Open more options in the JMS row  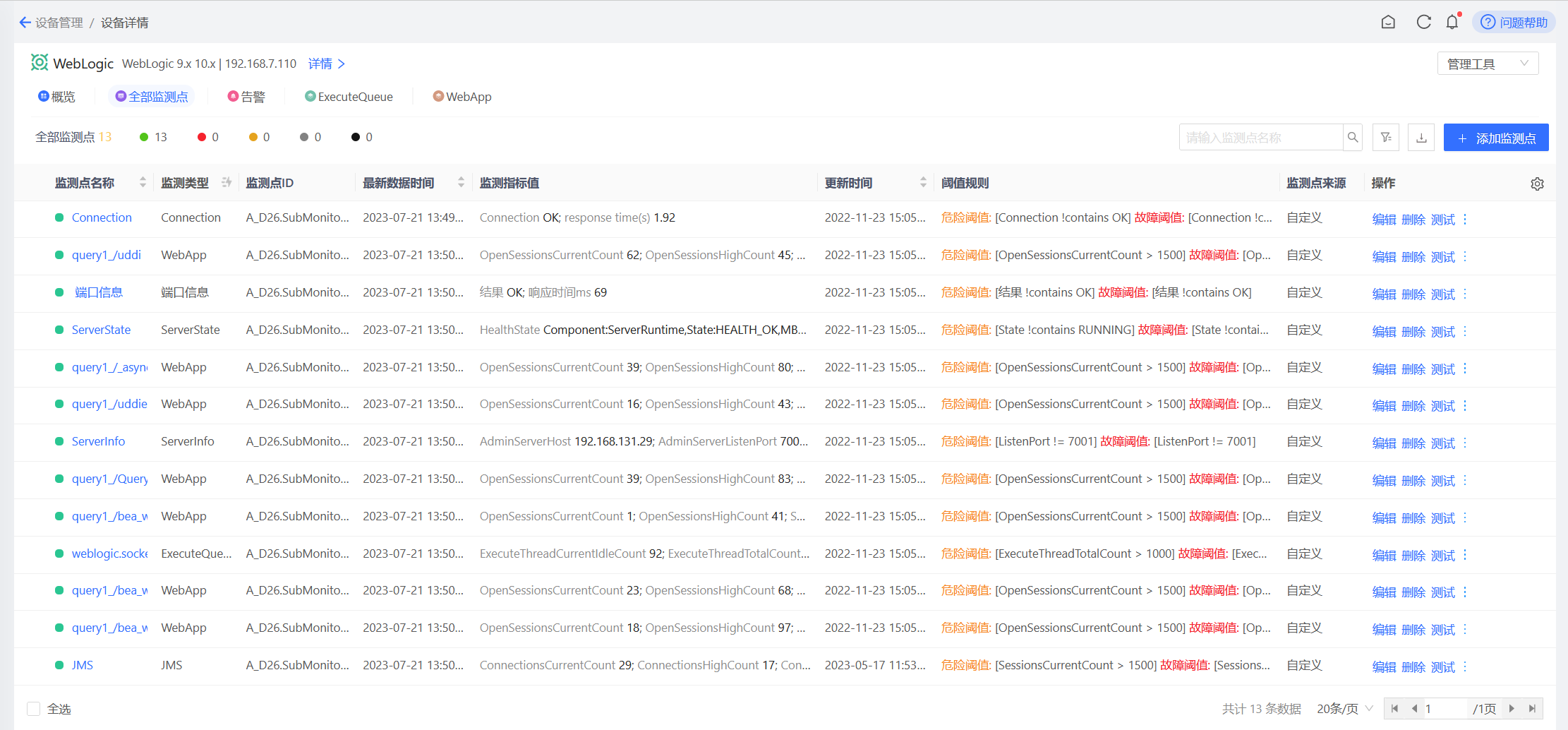pos(1465,667)
